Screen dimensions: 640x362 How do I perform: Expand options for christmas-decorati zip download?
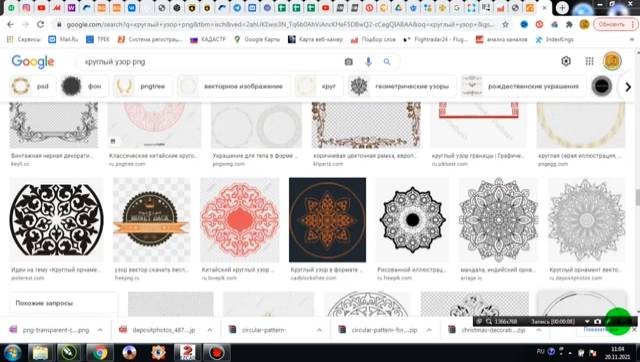point(539,330)
